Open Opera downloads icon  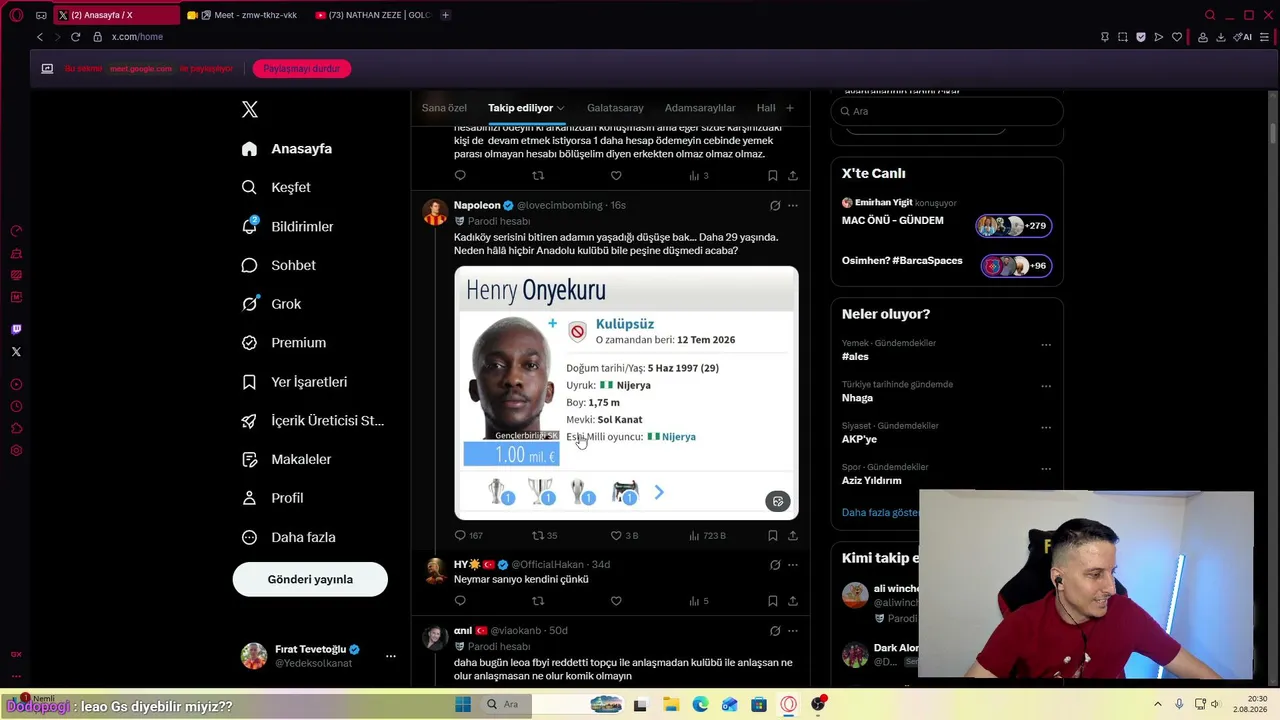[x=1221, y=37]
